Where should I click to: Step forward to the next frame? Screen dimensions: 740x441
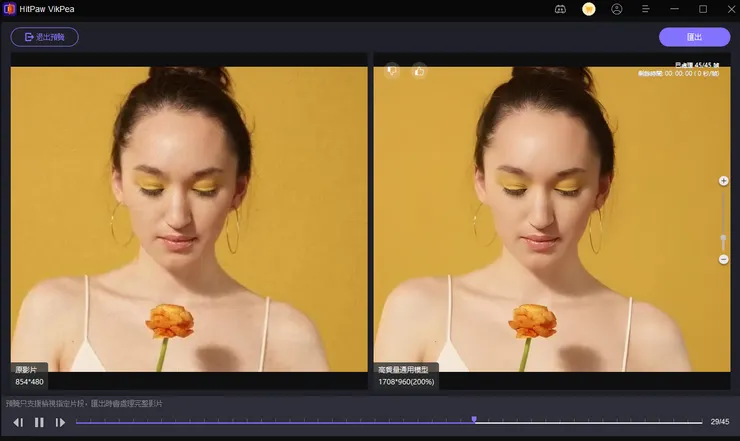[60, 422]
